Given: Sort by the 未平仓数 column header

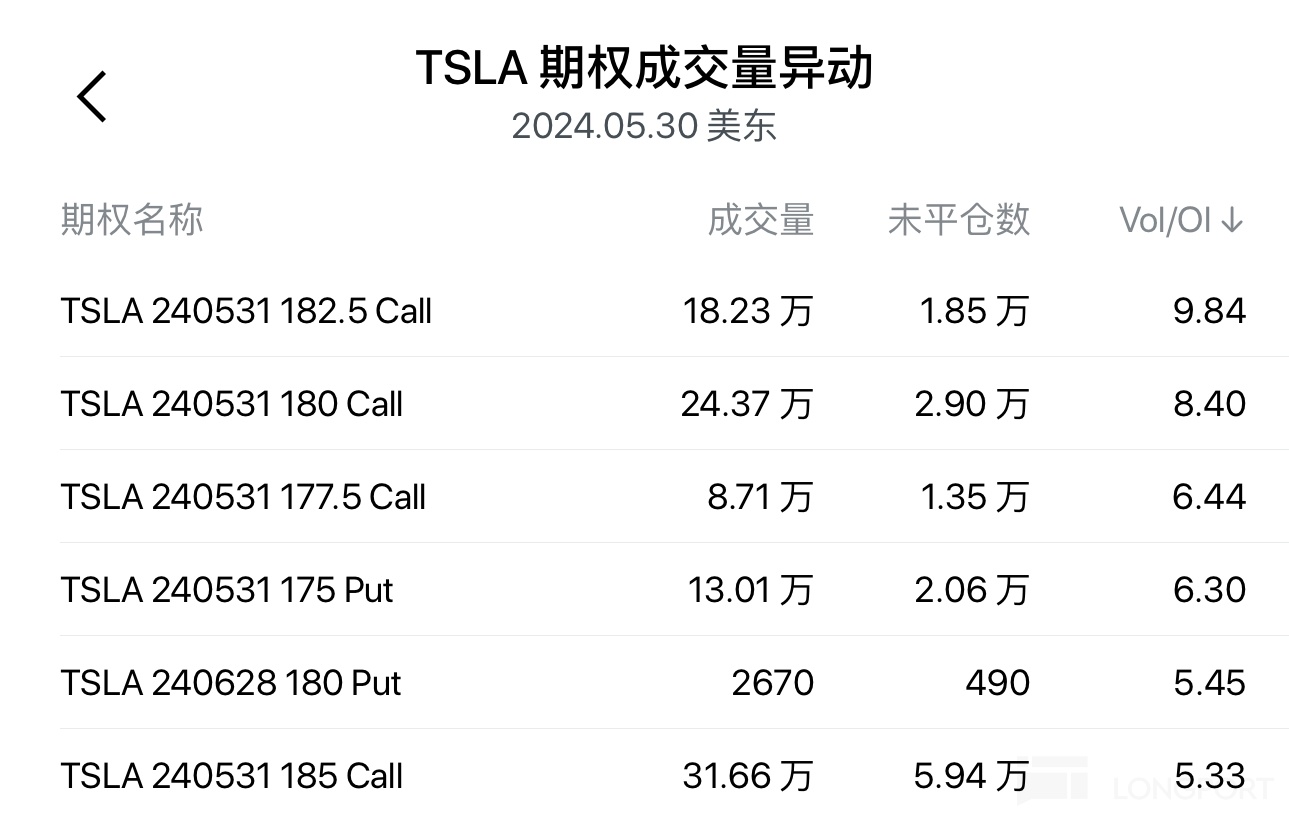Looking at the screenshot, I should (x=958, y=220).
